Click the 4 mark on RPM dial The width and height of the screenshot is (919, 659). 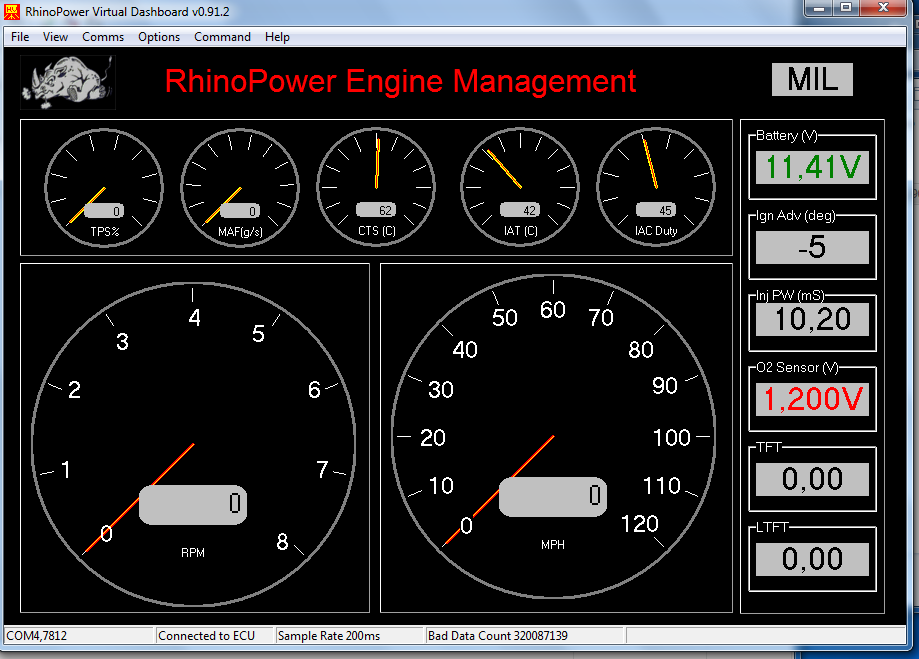coord(195,317)
